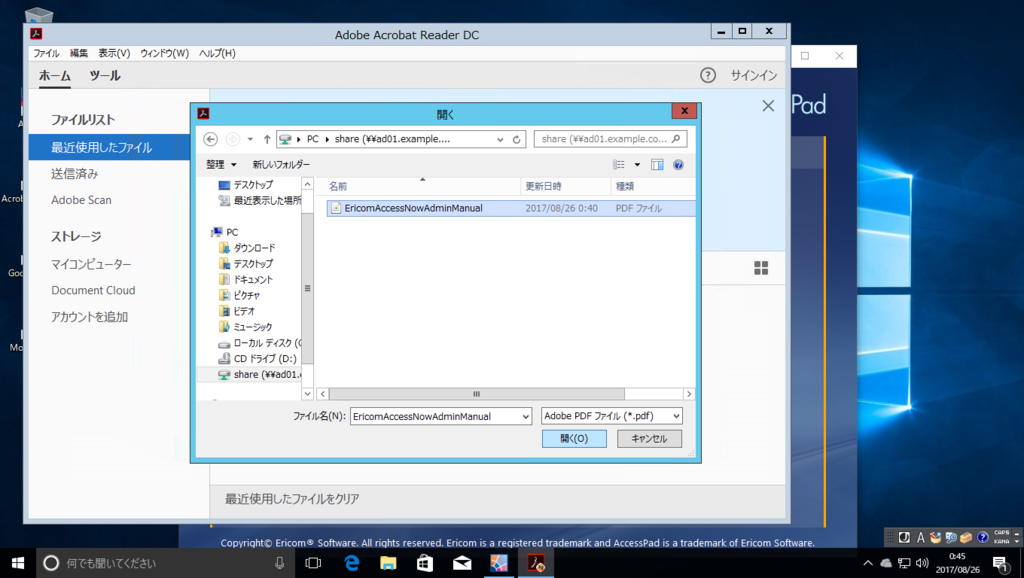Image resolution: width=1024 pixels, height=578 pixels.
Task: Click Acrobat Reader taskbar icon
Action: pos(536,563)
